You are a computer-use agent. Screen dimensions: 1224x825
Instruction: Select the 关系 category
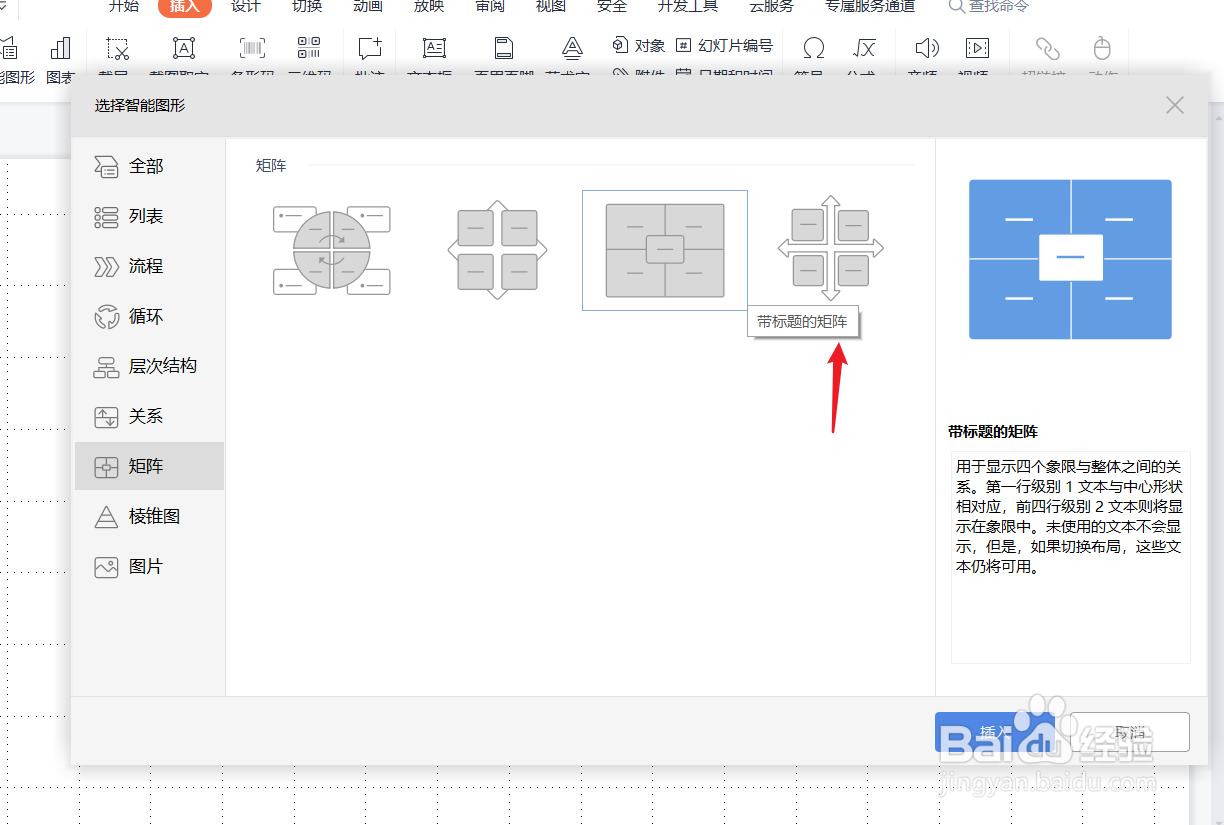pyautogui.click(x=149, y=416)
